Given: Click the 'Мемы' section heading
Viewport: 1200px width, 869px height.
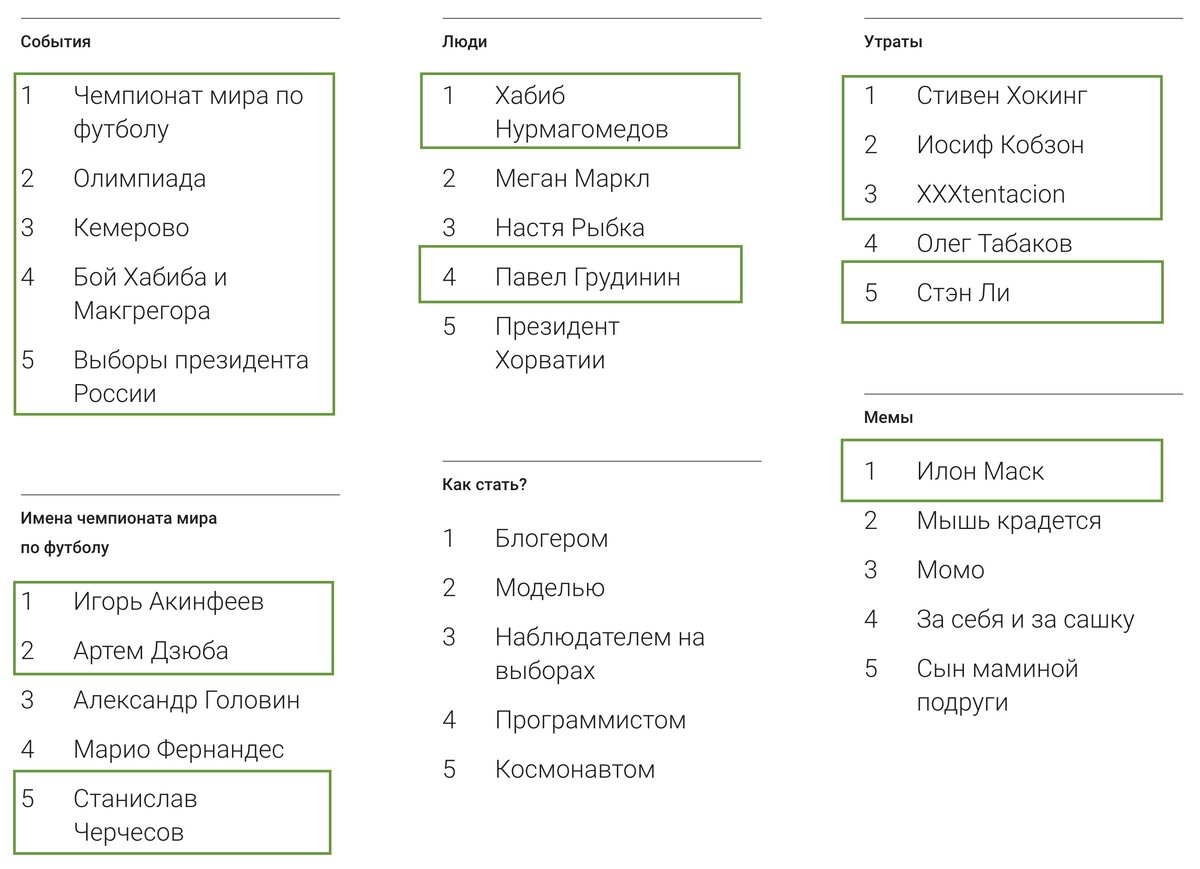Looking at the screenshot, I should (888, 418).
